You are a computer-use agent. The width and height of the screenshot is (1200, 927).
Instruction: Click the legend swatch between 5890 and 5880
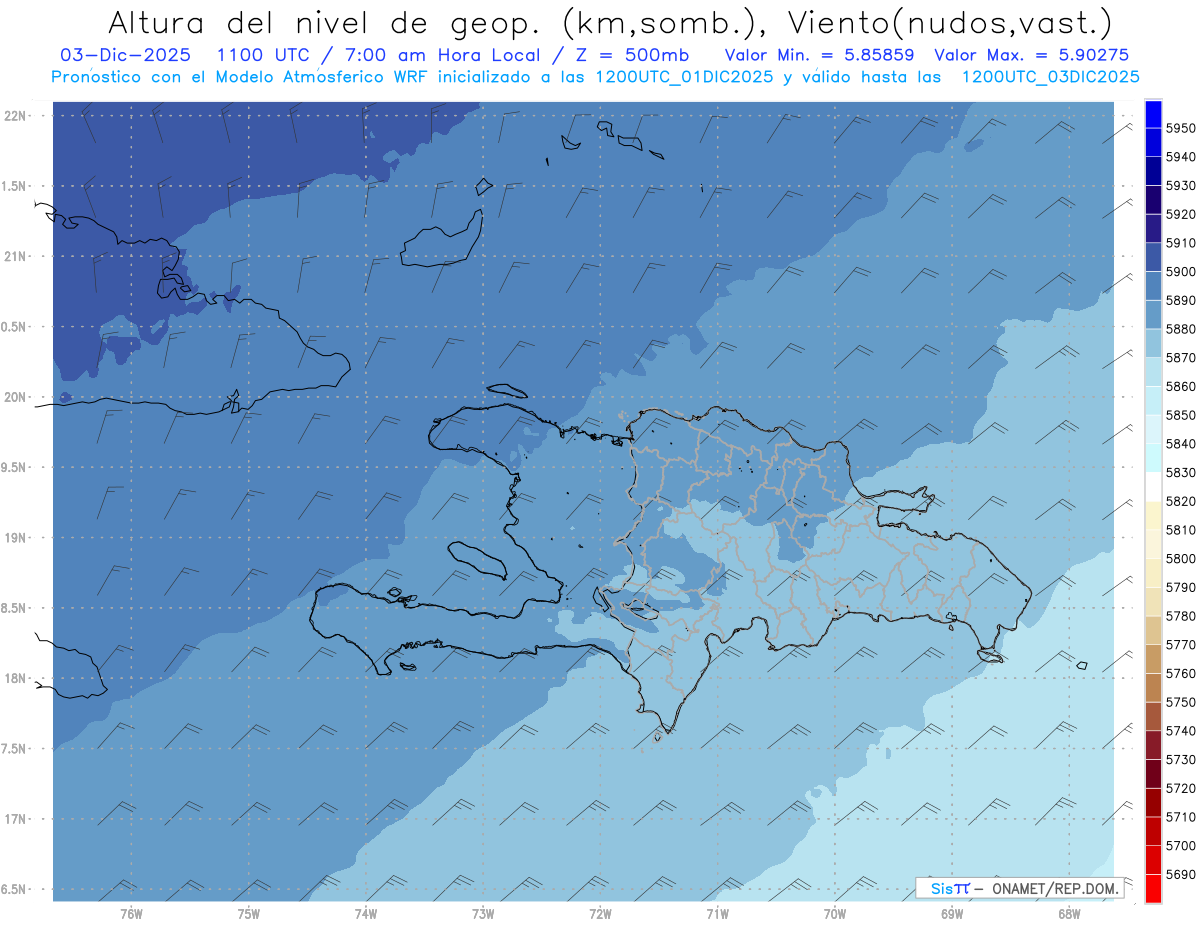coord(1153,315)
